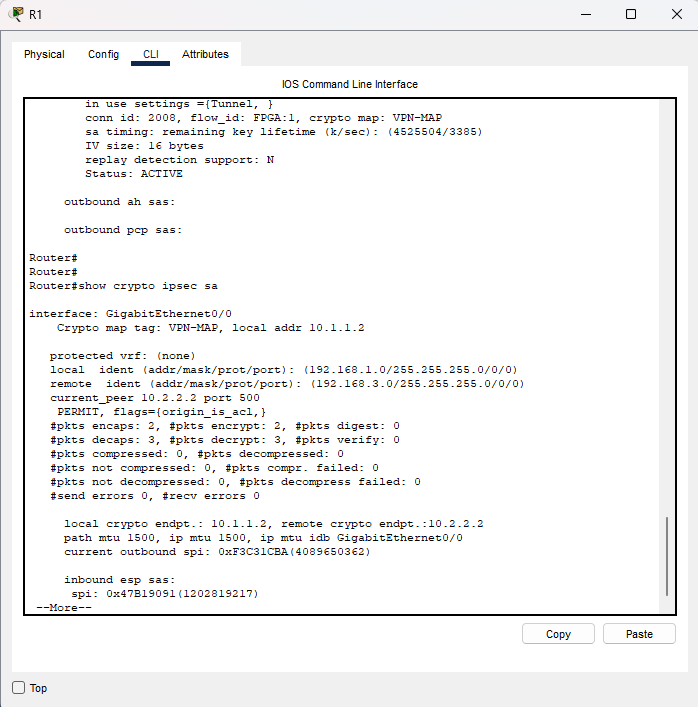
Task: Click the Paste button
Action: click(639, 634)
